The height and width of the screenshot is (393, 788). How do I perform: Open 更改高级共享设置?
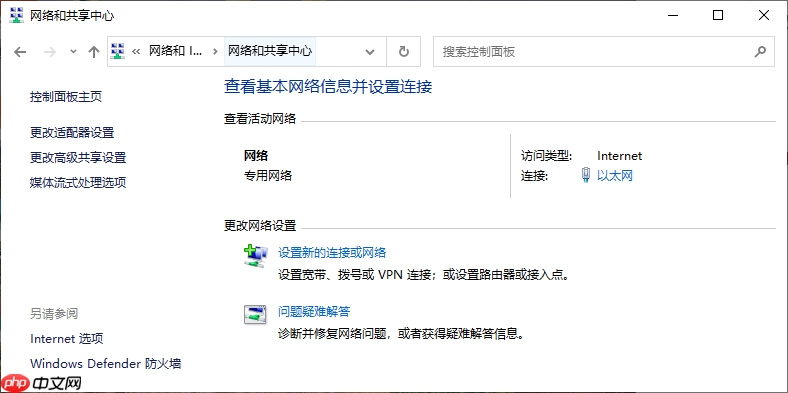coord(78,158)
